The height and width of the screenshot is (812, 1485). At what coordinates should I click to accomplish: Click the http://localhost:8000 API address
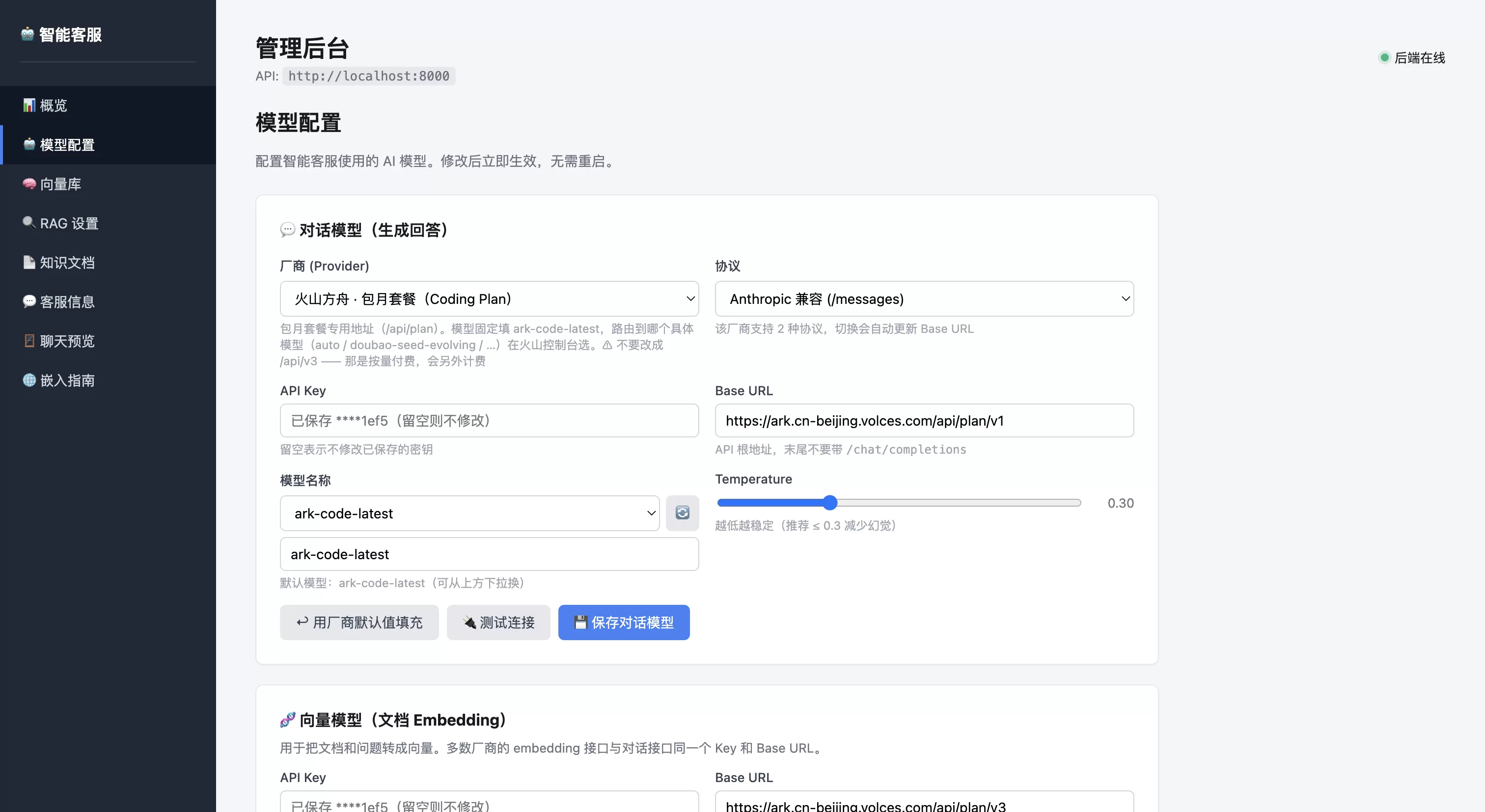369,76
